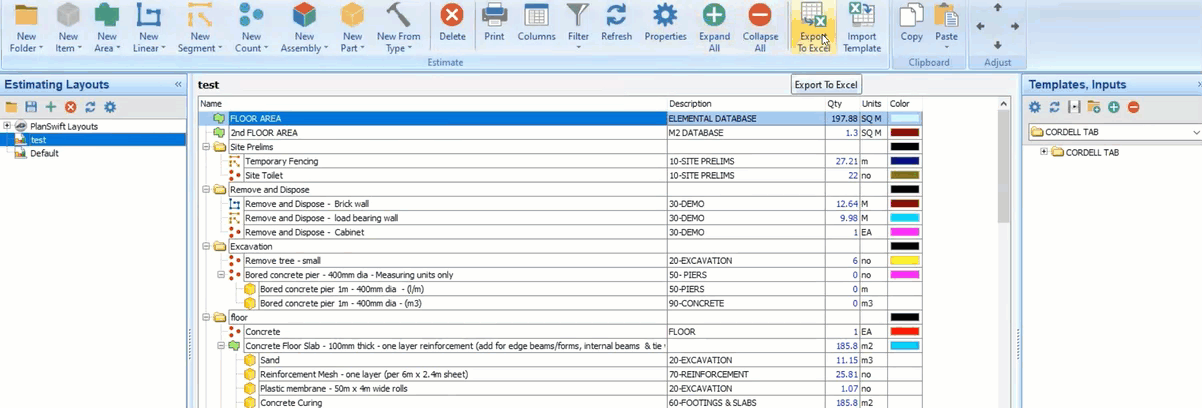Screen dimensions: 1202x408
Task: Click the red Delete button in ribbon
Action: [x=452, y=23]
